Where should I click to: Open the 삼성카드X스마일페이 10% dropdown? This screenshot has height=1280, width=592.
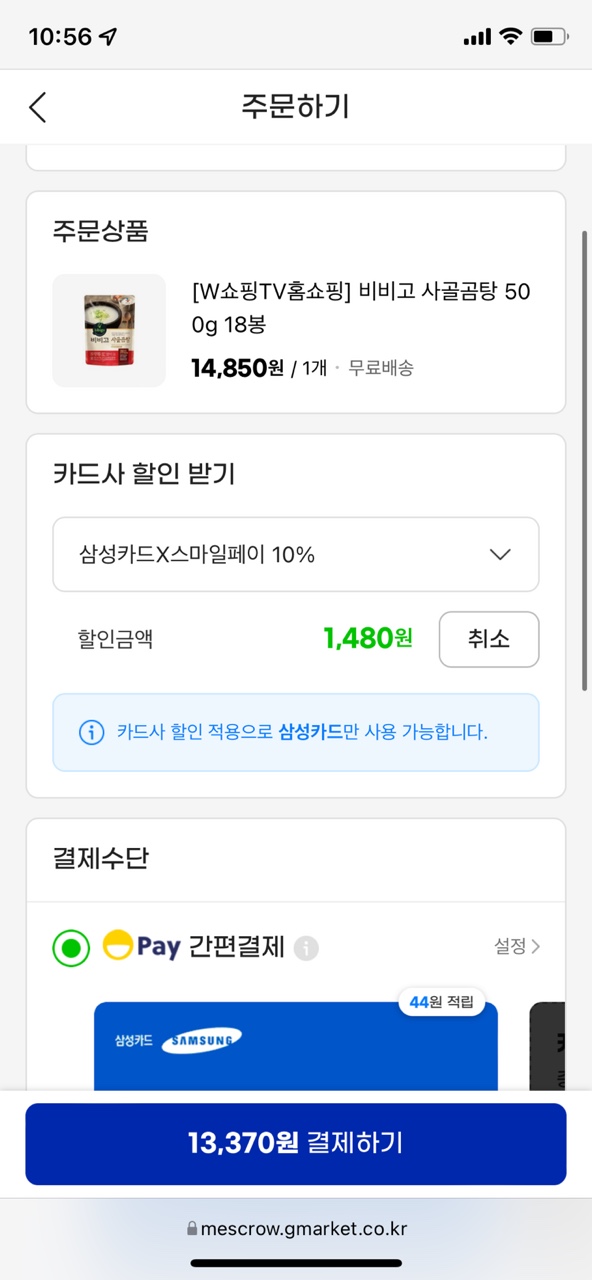click(296, 554)
